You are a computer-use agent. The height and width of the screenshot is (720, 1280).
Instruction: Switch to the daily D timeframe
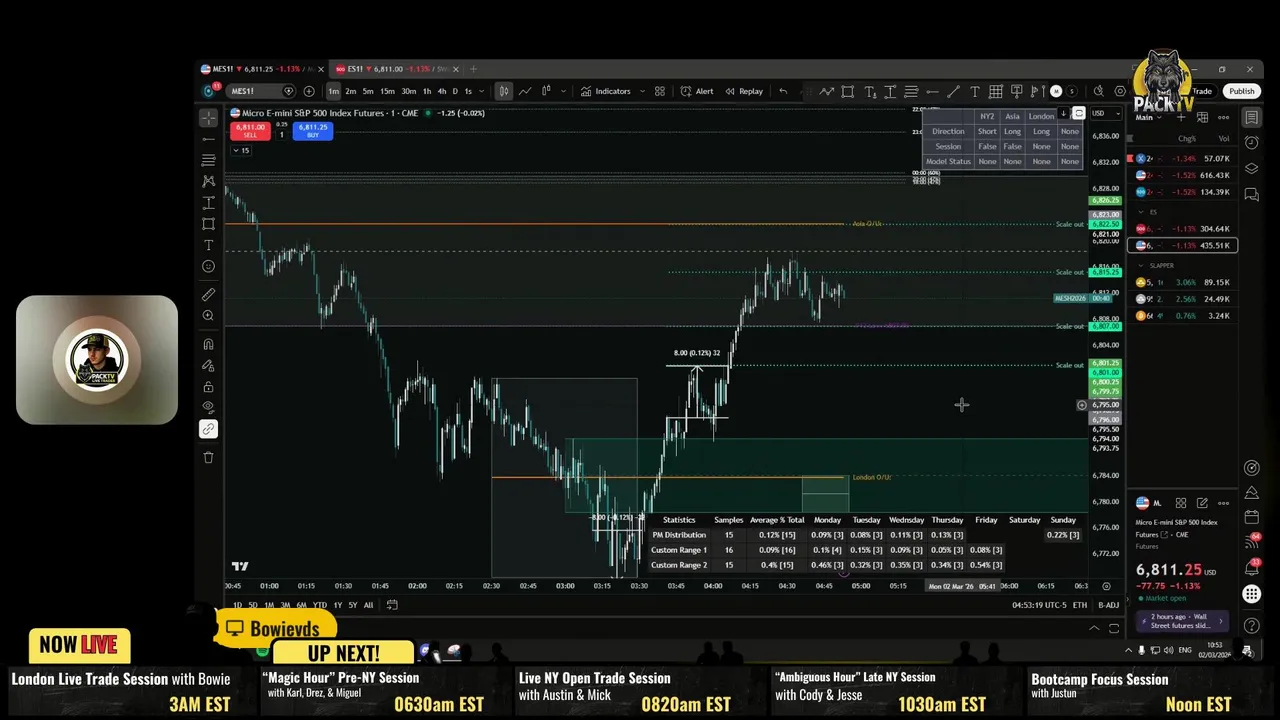pos(455,91)
